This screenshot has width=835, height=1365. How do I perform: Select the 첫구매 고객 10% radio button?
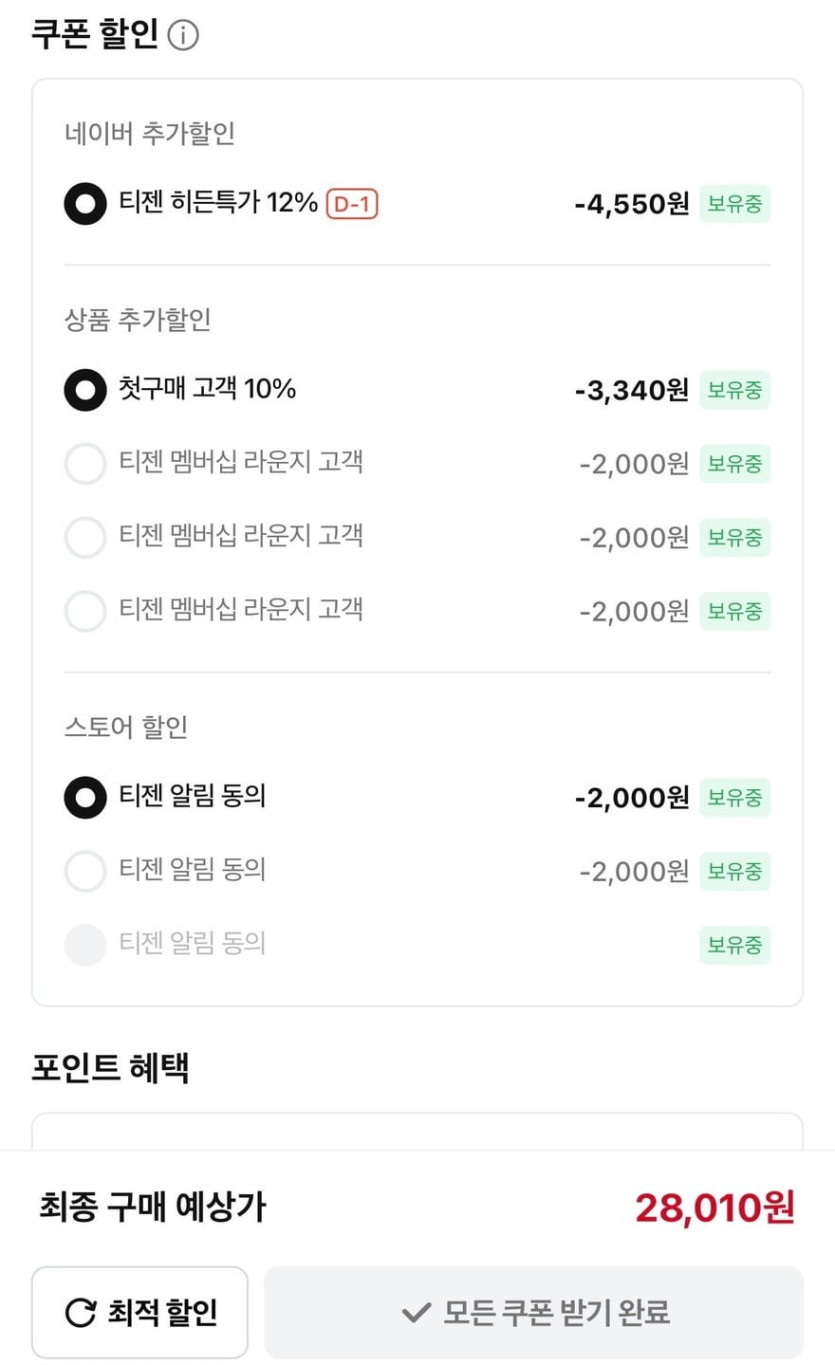point(85,390)
